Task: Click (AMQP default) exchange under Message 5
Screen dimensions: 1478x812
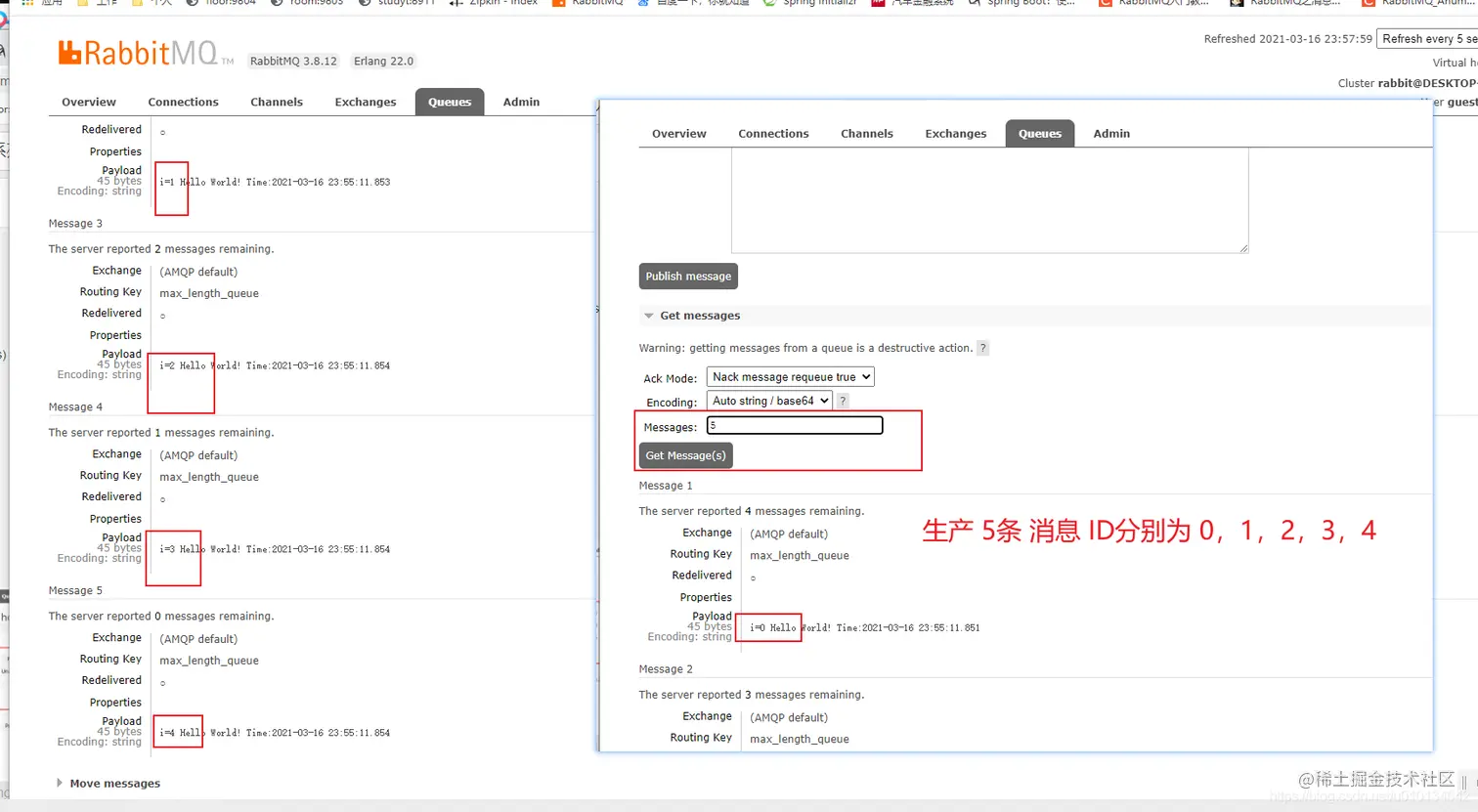Action: pos(198,639)
